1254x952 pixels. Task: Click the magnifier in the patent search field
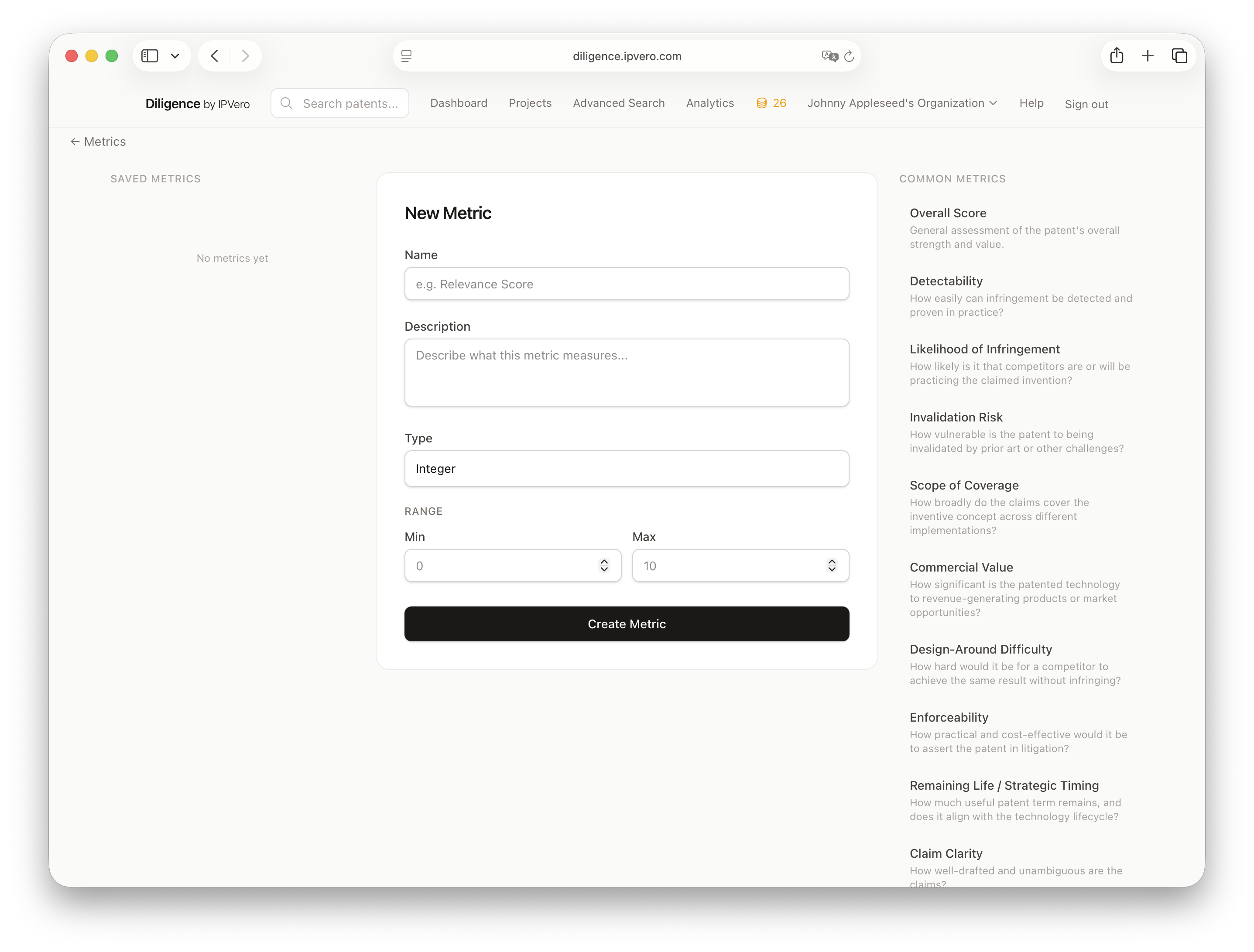coord(286,103)
